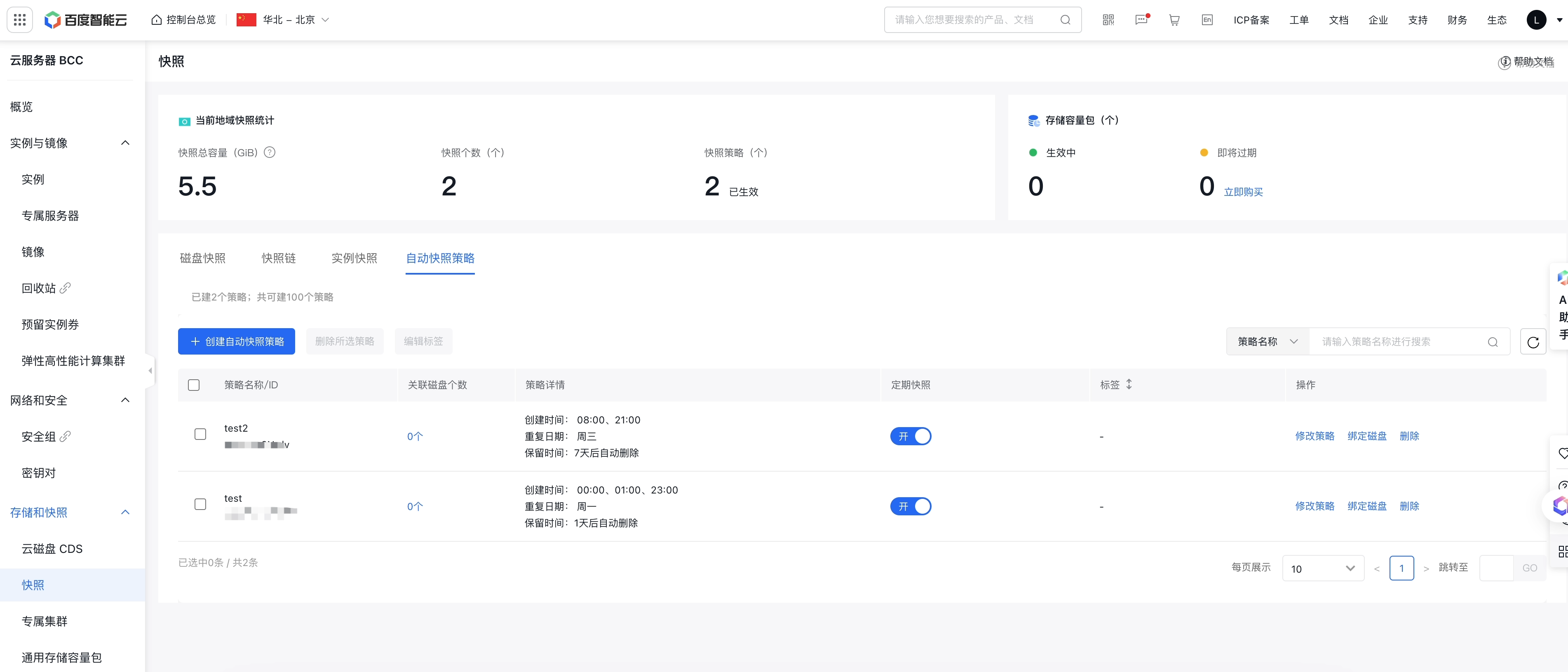This screenshot has height=672, width=1568.
Task: Click 绑定磁盘 for test2
Action: pos(1366,436)
